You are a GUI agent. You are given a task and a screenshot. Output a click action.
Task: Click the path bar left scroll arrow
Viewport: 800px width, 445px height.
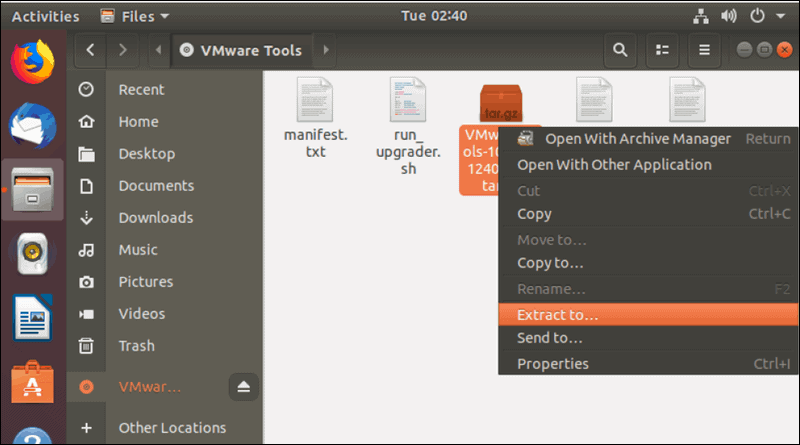158,50
